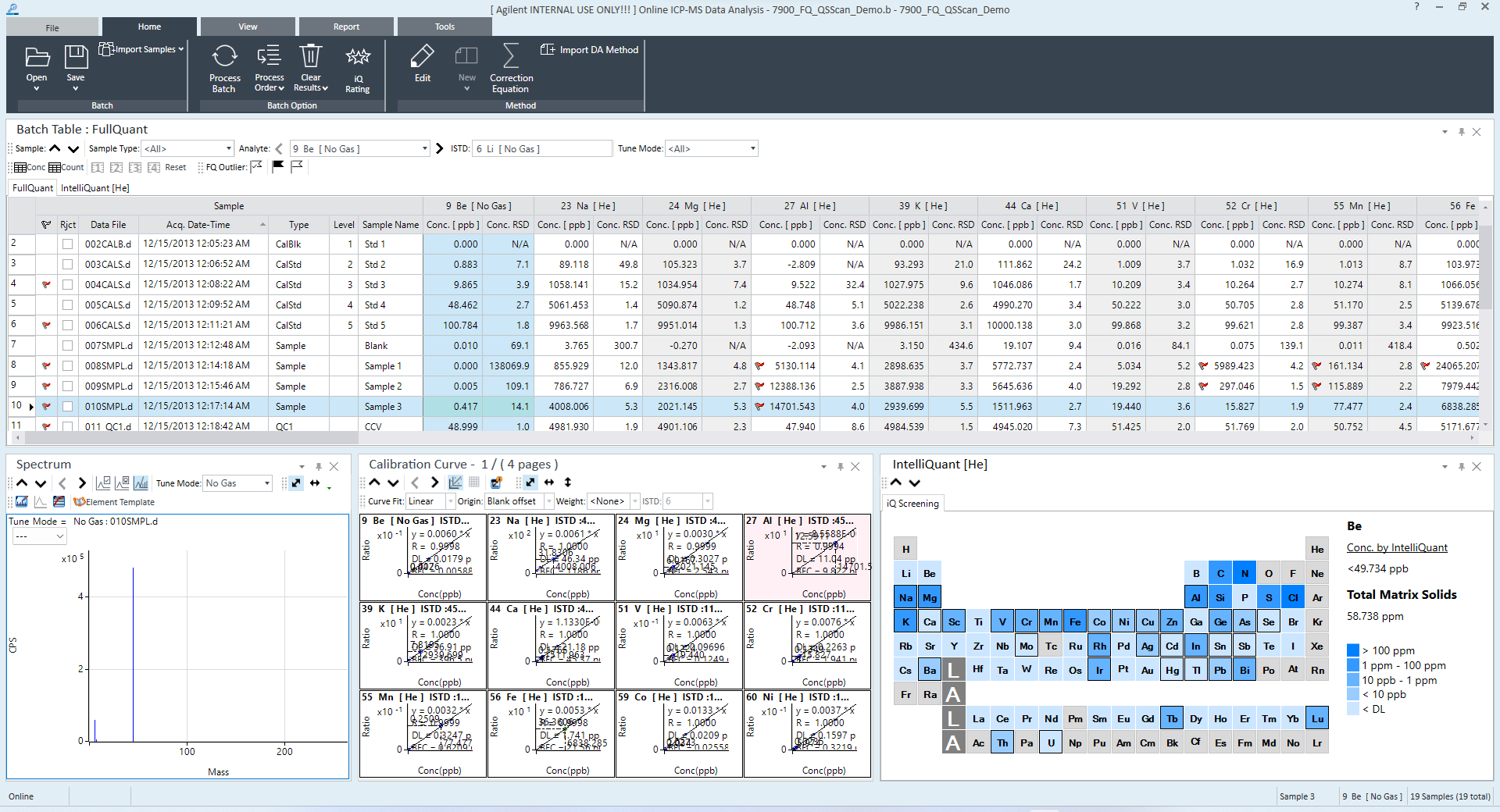Switch the table to Conc view
The width and height of the screenshot is (1500, 812).
tap(30, 167)
